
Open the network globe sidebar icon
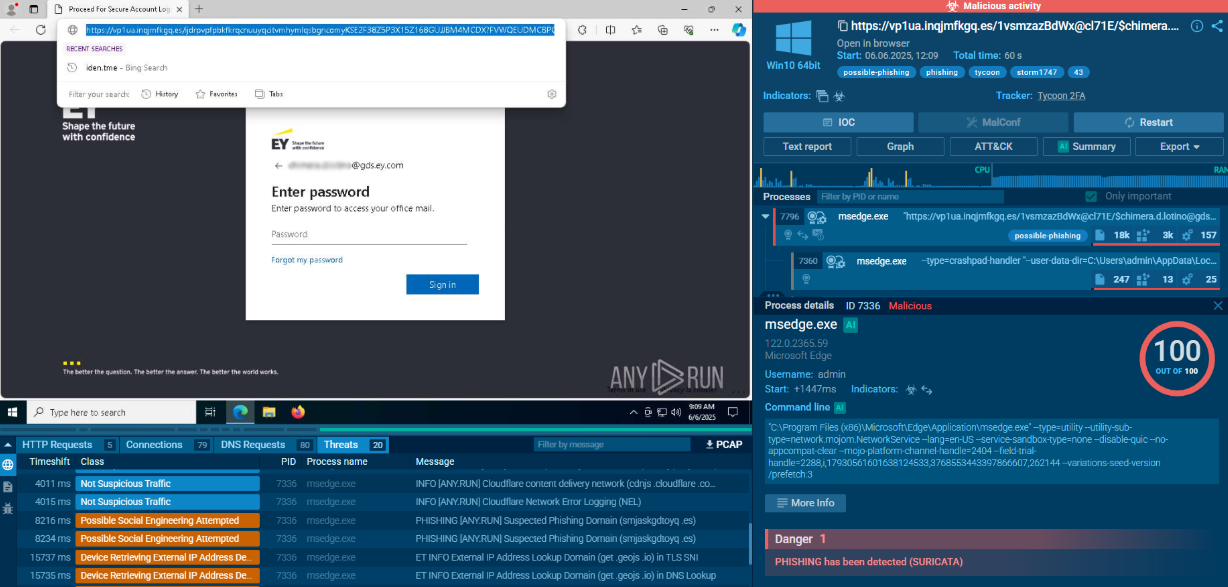8,465
